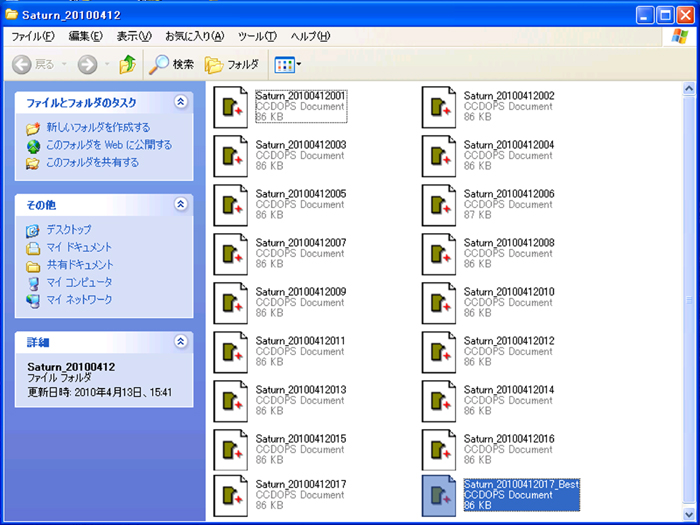Click the scrollbar up arrow
Image resolution: width=700 pixels, height=525 pixels.
(689, 88)
